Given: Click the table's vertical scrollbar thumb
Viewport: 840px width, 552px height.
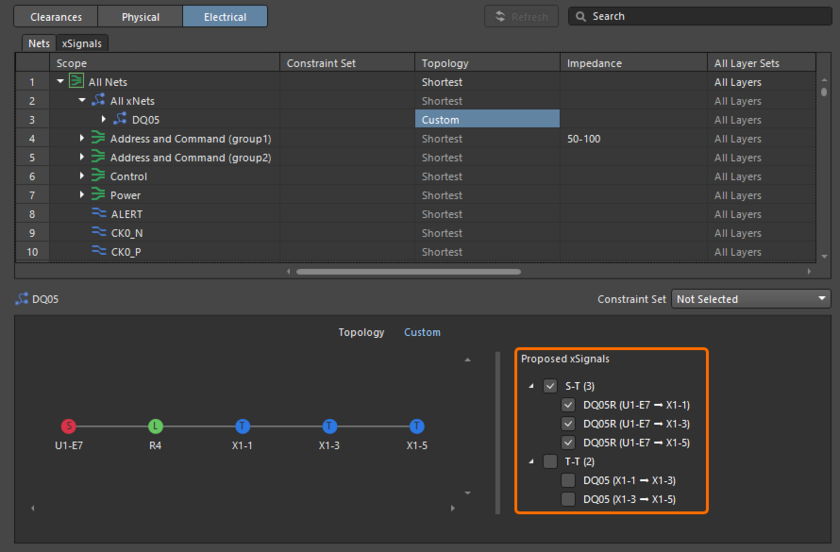Looking at the screenshot, I should point(824,92).
